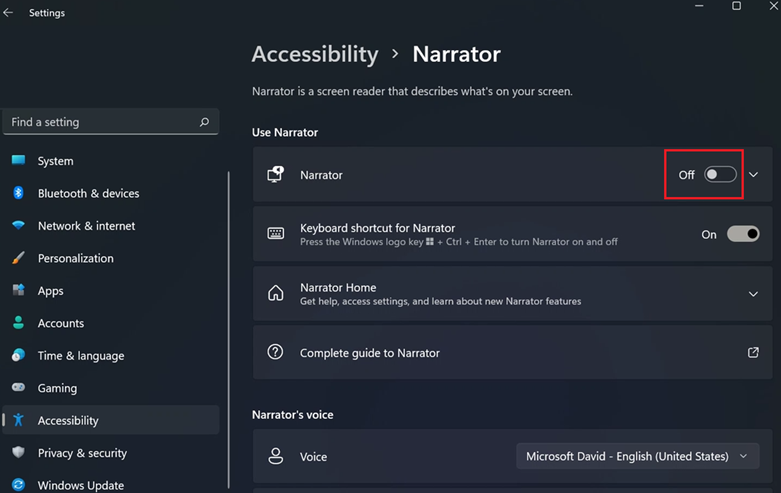Click the System icon in sidebar
This screenshot has height=493, width=781.
(18, 161)
